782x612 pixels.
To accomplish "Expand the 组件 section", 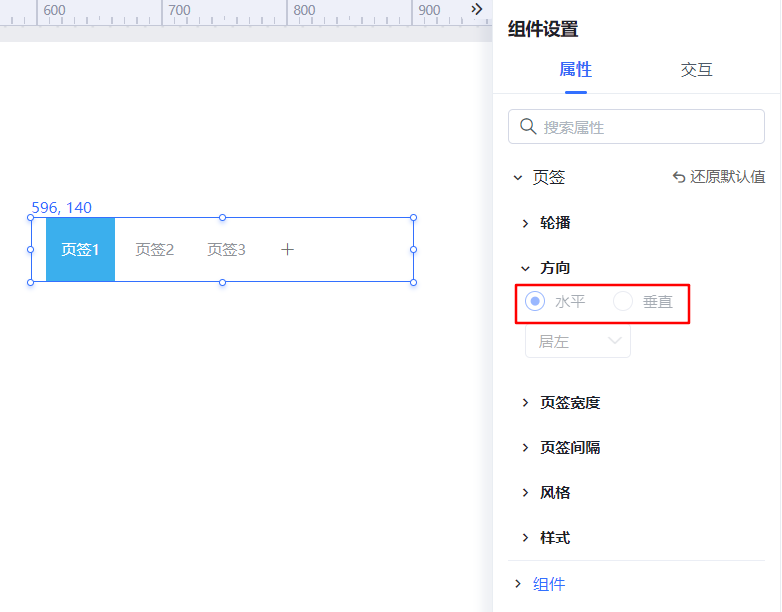I will tap(518, 584).
